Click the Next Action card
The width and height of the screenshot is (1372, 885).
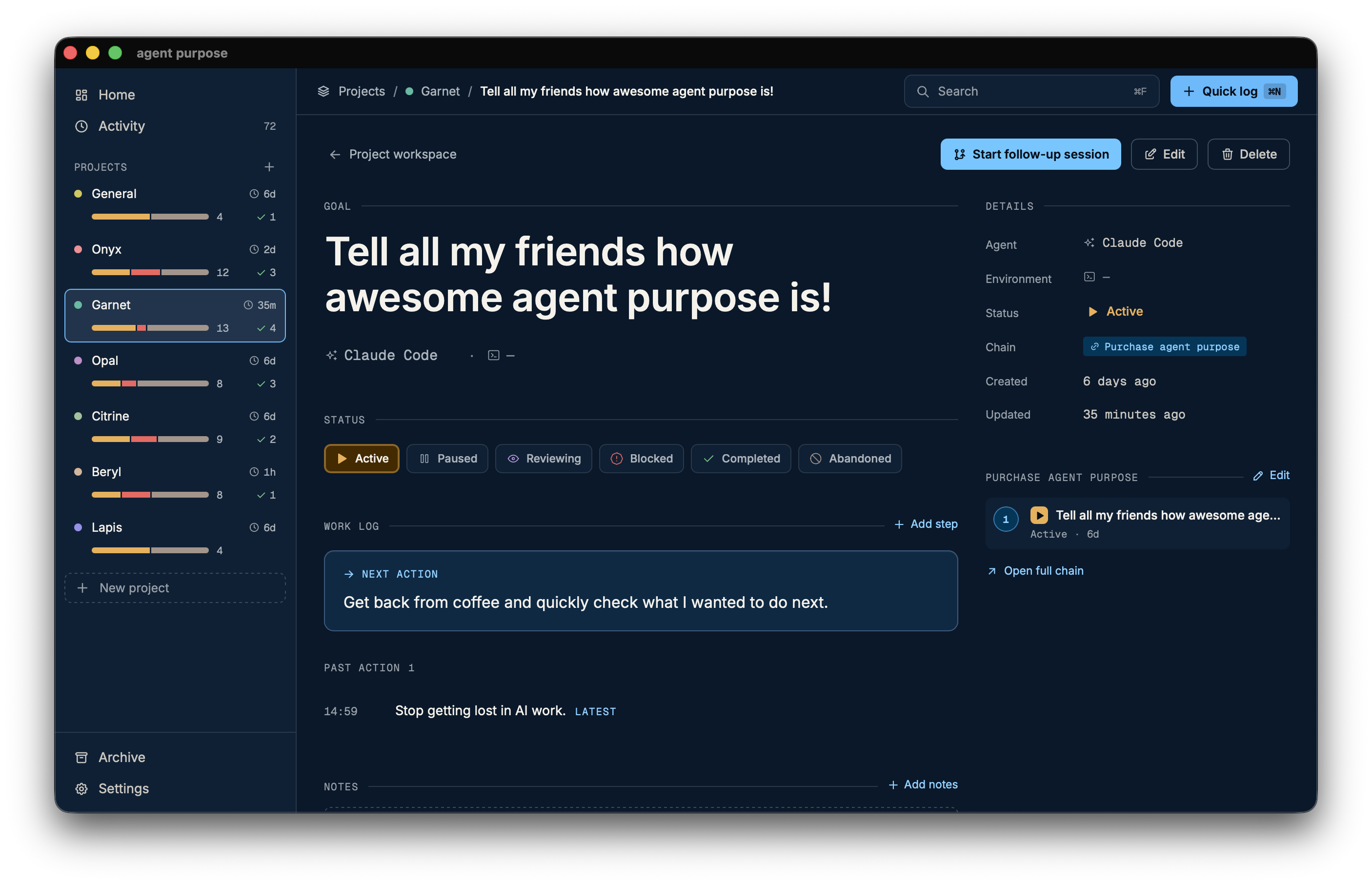coord(641,591)
